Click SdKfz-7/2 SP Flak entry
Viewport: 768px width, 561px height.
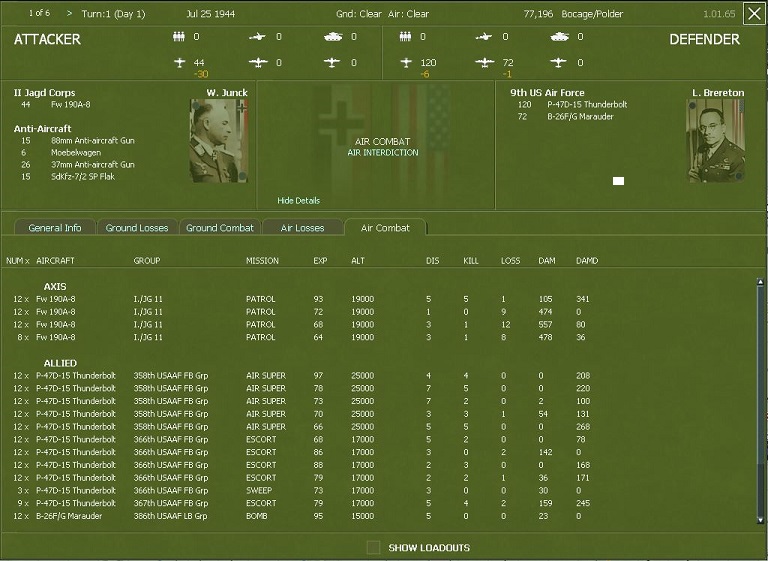coord(83,176)
